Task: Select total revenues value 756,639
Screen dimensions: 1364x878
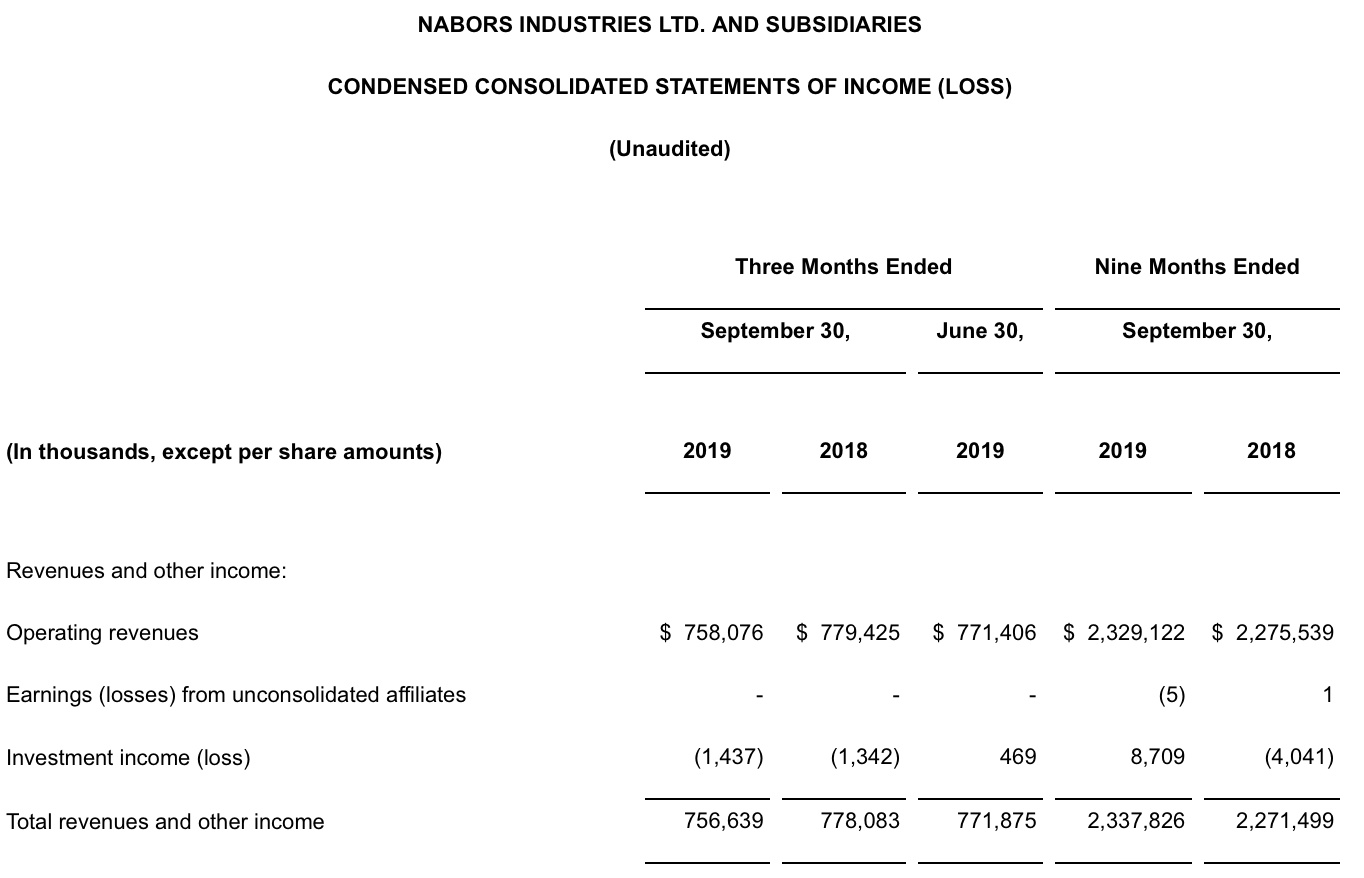Action: tap(726, 821)
